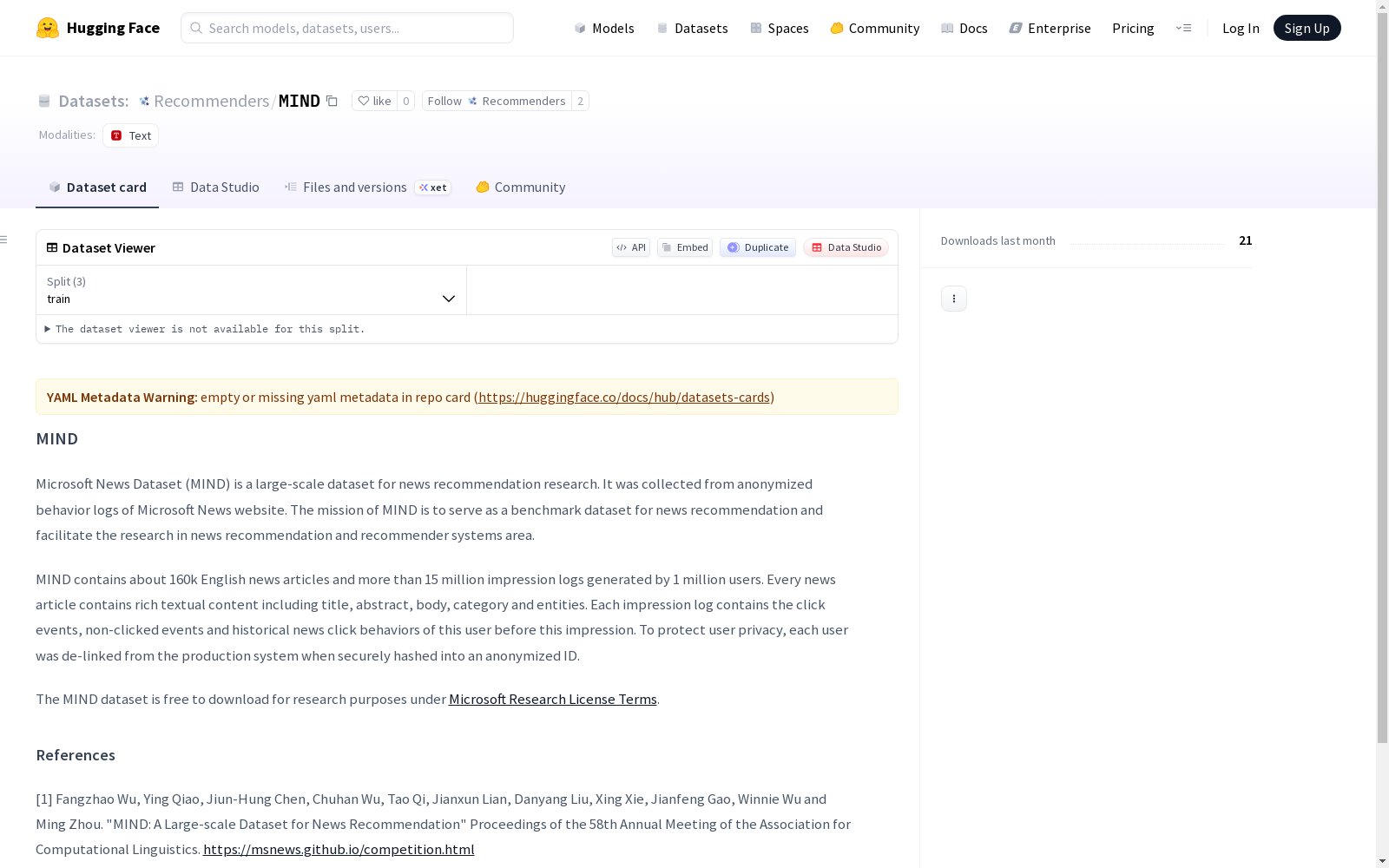1389x868 pixels.
Task: Click the like count number
Action: [x=405, y=101]
